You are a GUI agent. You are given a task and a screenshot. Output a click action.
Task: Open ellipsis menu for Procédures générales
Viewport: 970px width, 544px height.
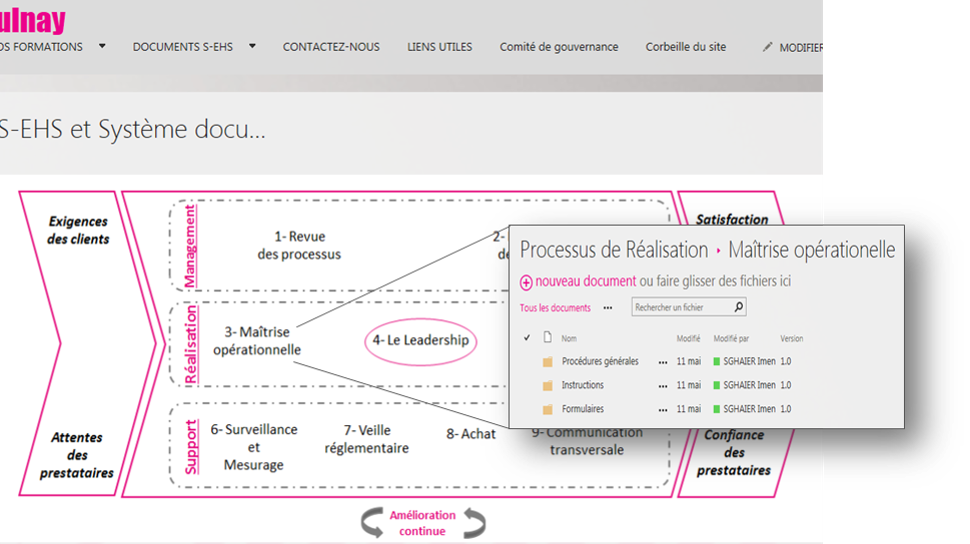click(x=662, y=362)
